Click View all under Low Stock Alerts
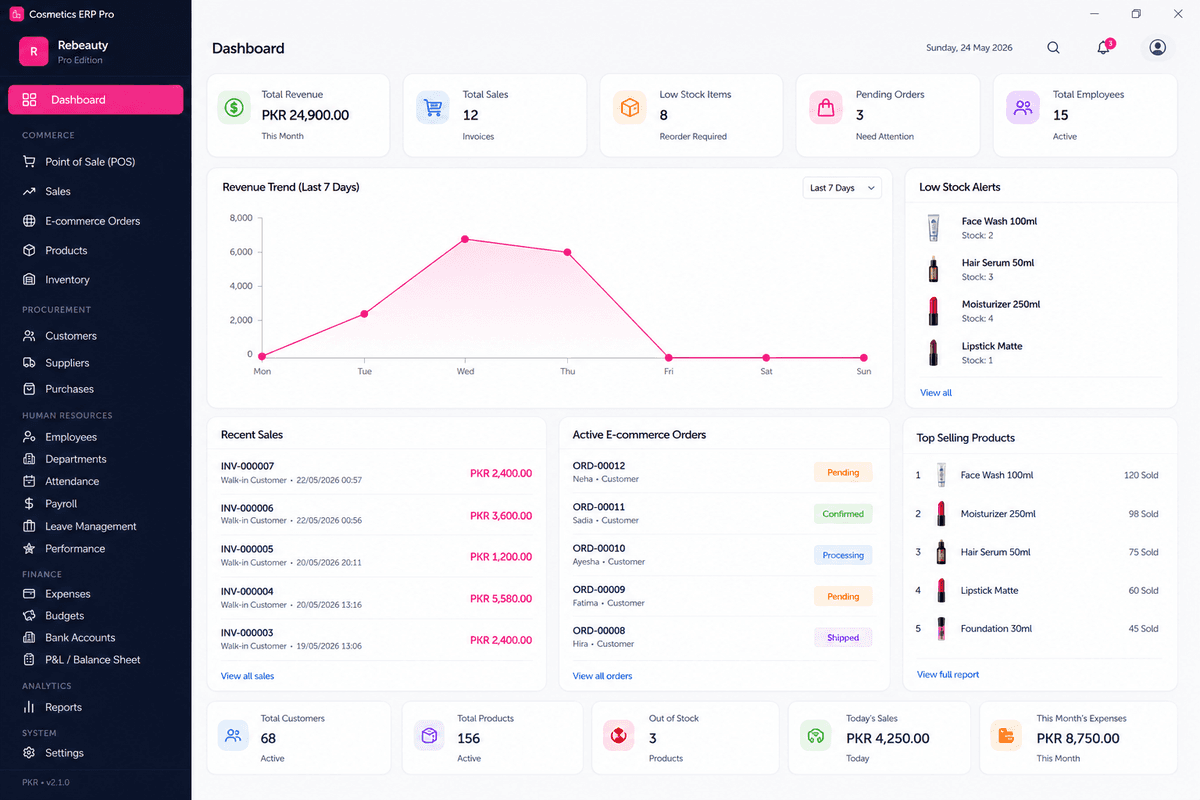The height and width of the screenshot is (800, 1200). [936, 393]
